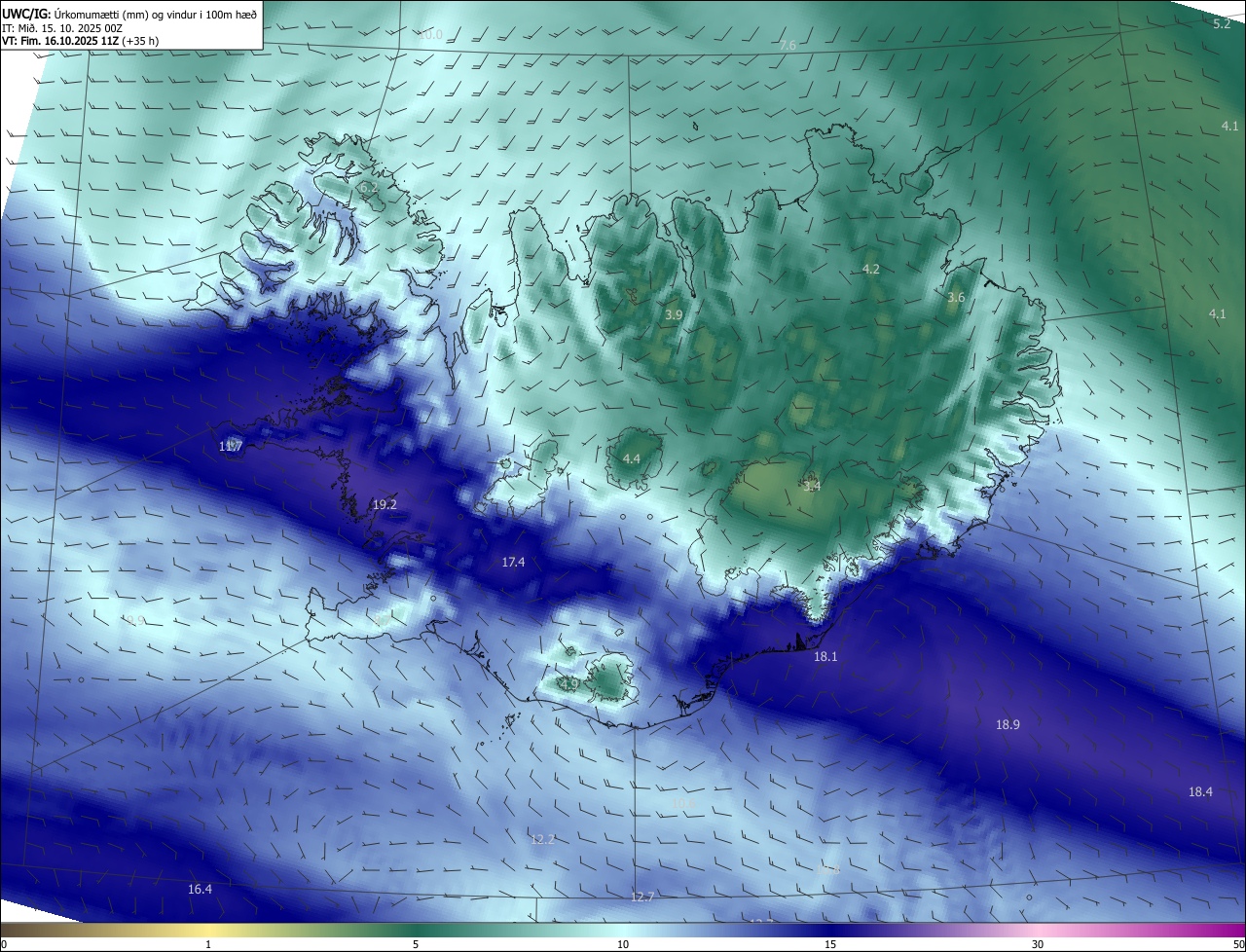Select the 4.2 value label
The image size is (1246, 952).
pos(871,269)
